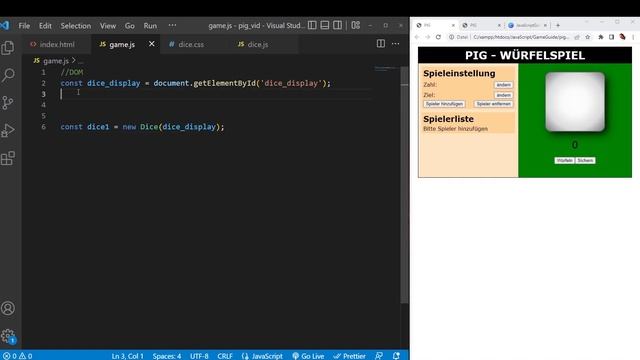Open the browser three-dot menu
The height and width of the screenshot is (360, 640).
(633, 37)
